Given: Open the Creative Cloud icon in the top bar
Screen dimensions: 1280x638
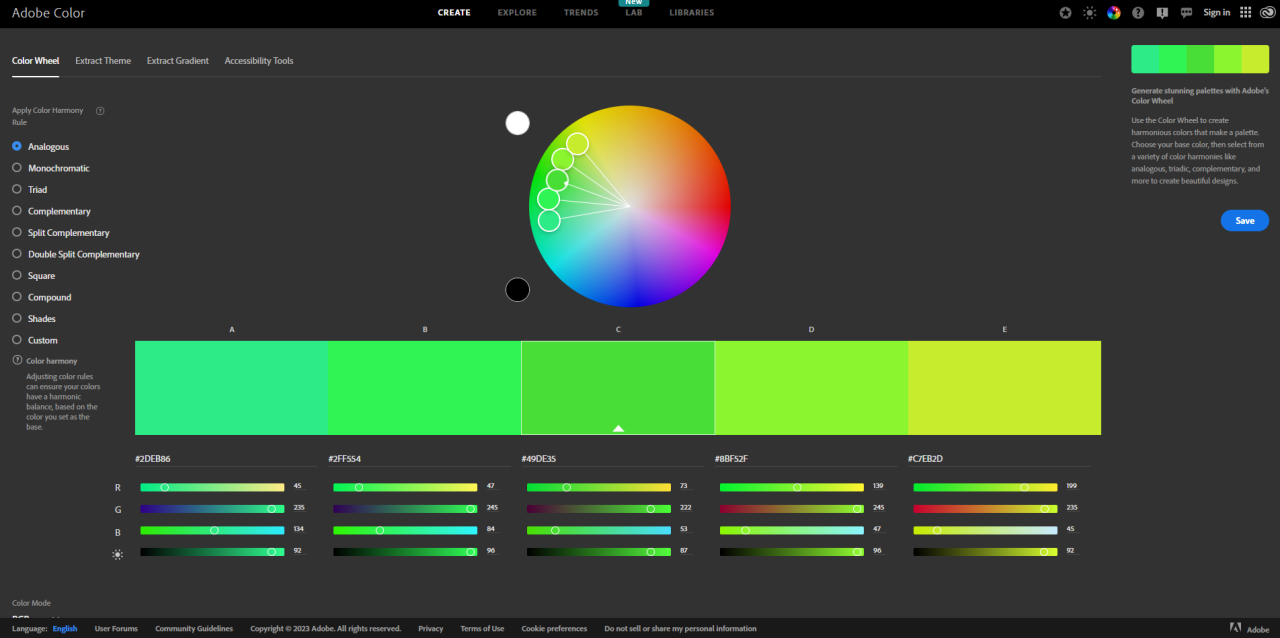Looking at the screenshot, I should [x=1267, y=12].
